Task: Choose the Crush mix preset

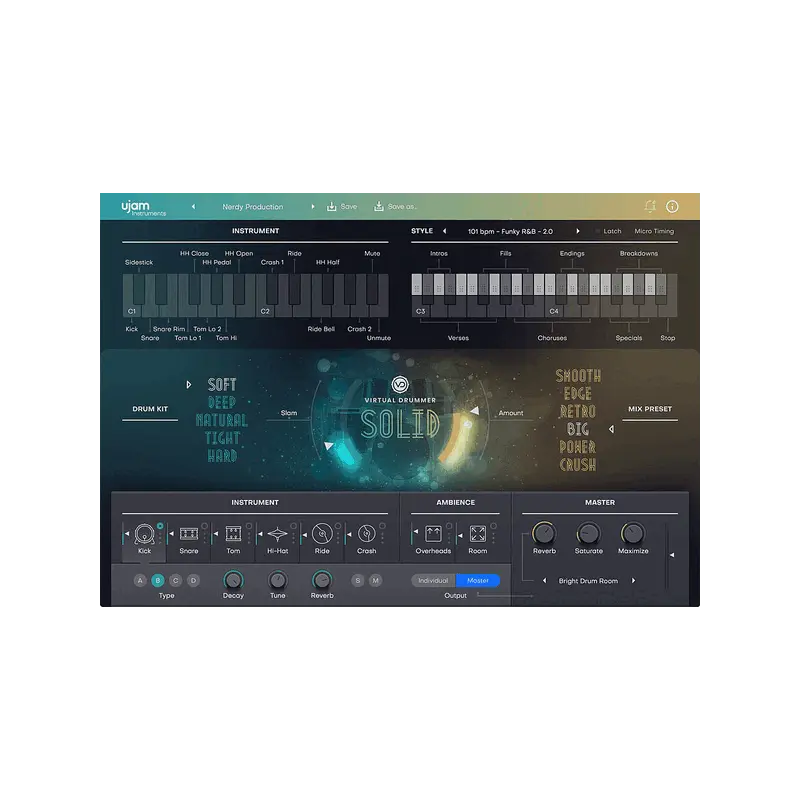Action: [578, 465]
